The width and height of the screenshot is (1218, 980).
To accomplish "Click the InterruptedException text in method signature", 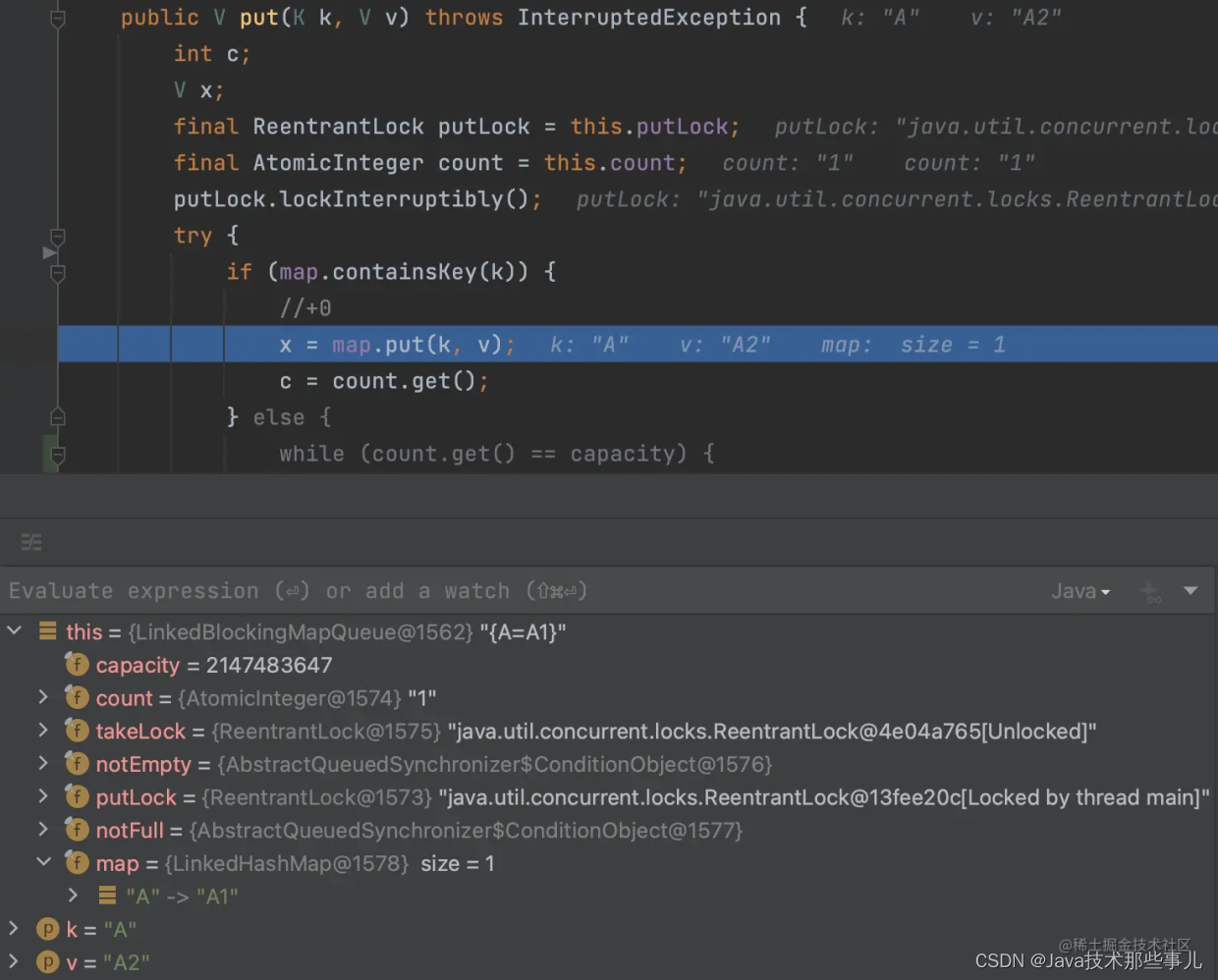I will [649, 18].
